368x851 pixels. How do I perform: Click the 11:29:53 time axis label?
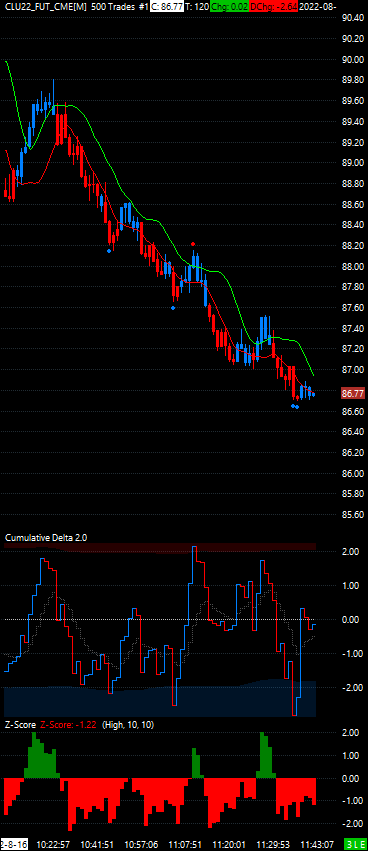pyautogui.click(x=272, y=844)
